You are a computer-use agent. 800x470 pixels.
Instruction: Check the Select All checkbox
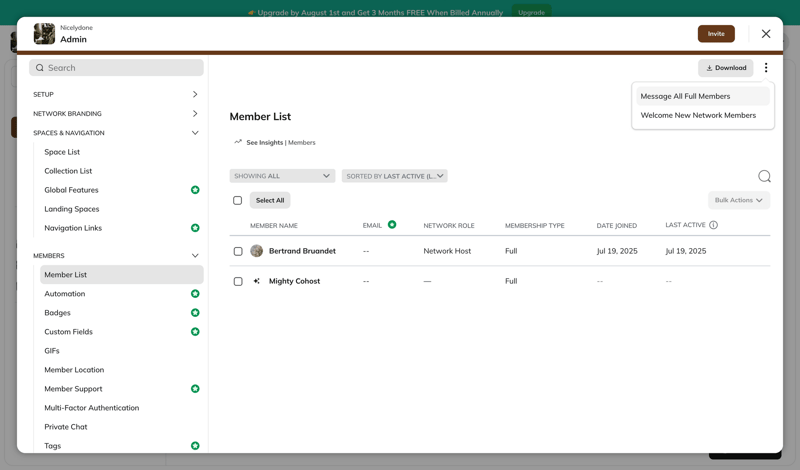click(x=237, y=201)
